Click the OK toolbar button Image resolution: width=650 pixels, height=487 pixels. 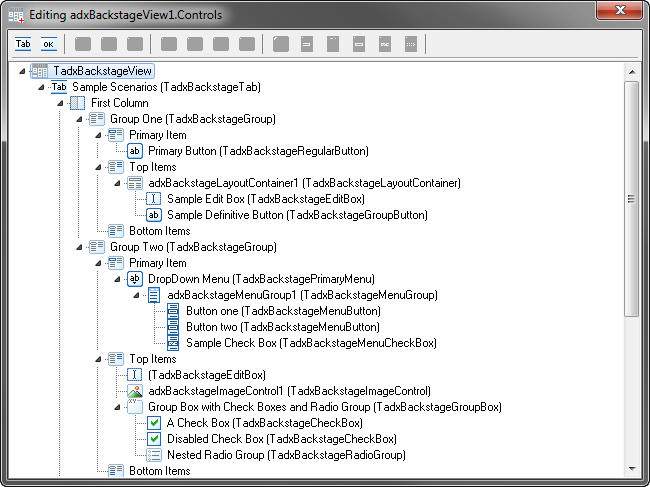49,44
